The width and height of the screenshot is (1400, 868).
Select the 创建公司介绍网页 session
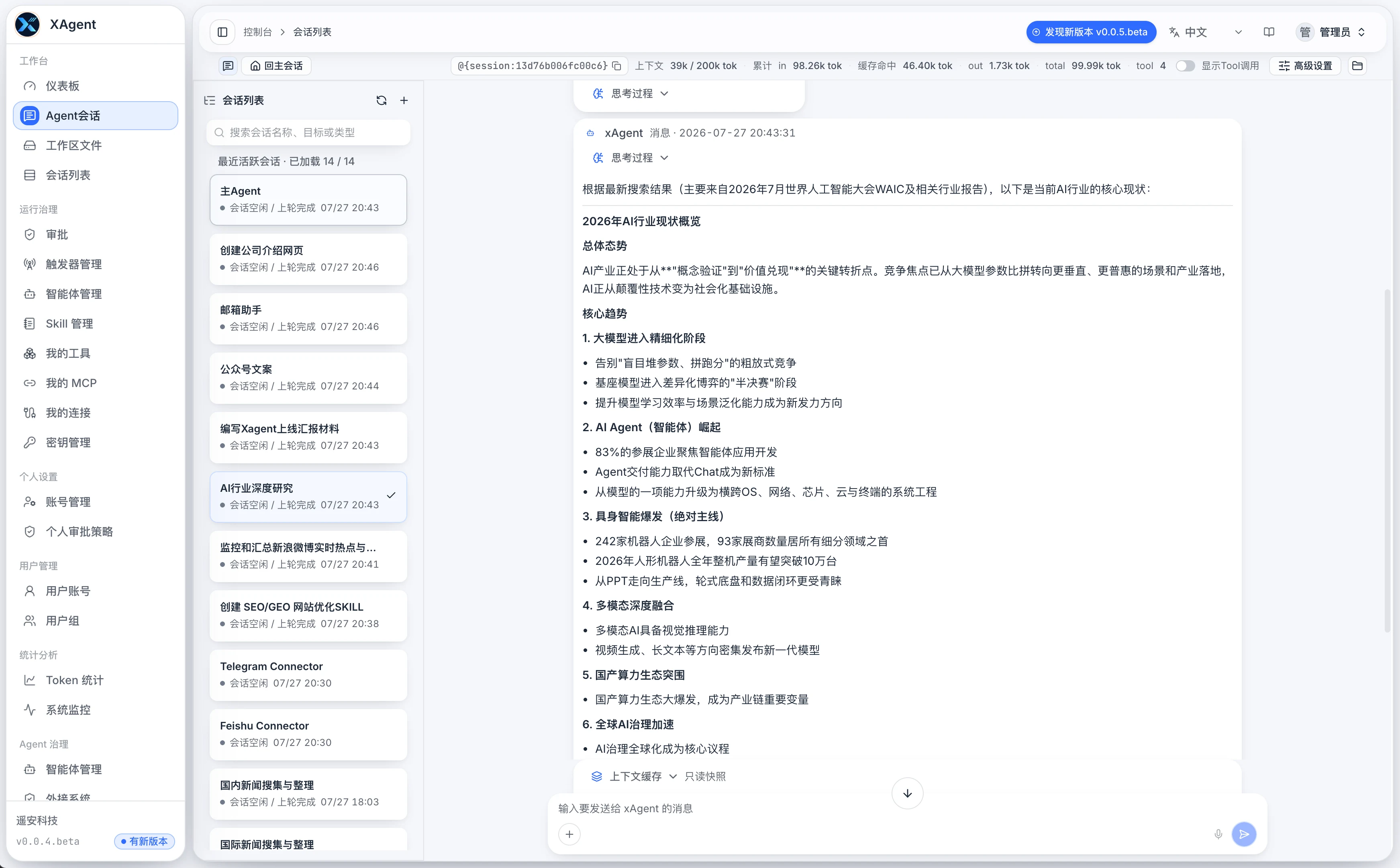308,259
